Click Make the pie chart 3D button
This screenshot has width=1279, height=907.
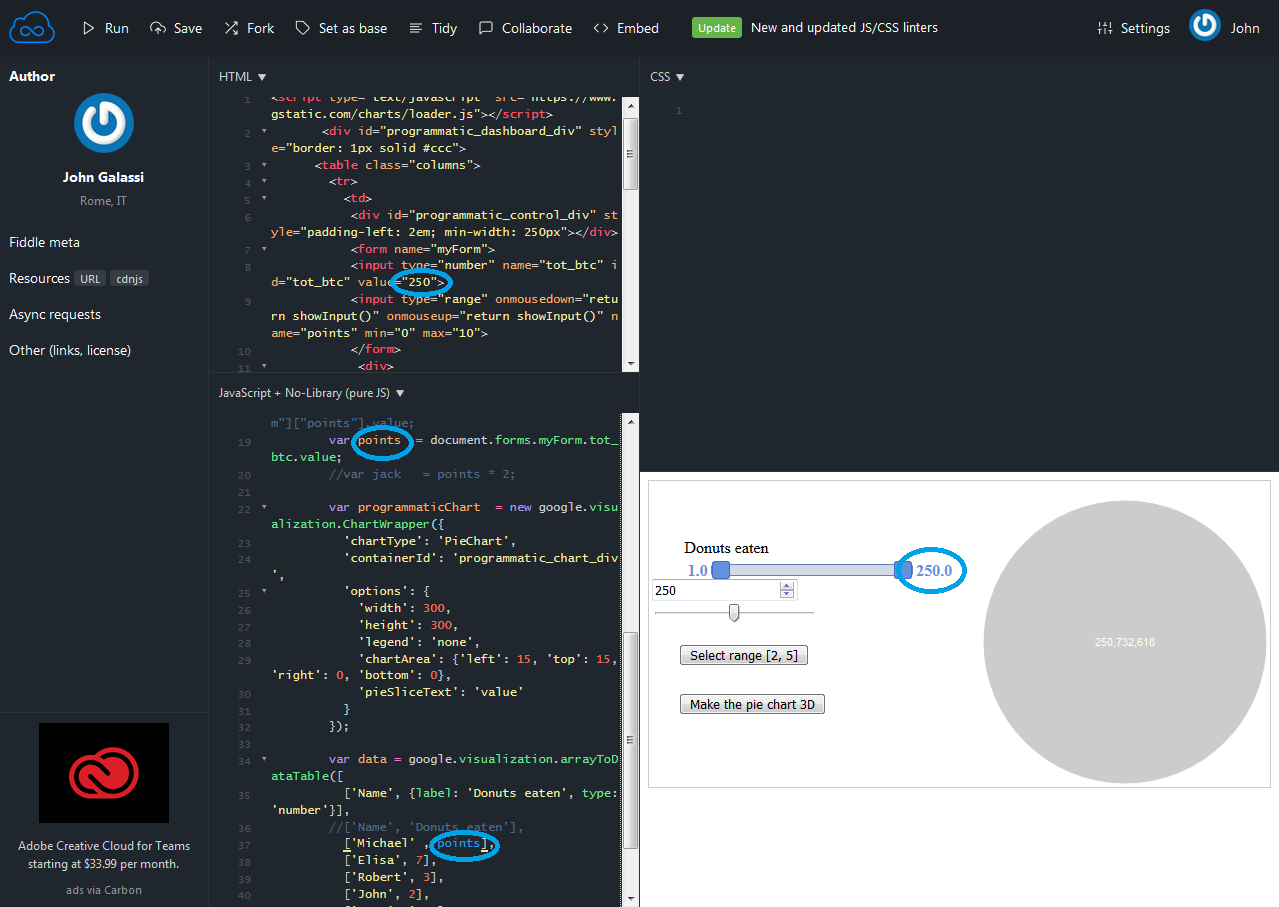[x=752, y=705]
